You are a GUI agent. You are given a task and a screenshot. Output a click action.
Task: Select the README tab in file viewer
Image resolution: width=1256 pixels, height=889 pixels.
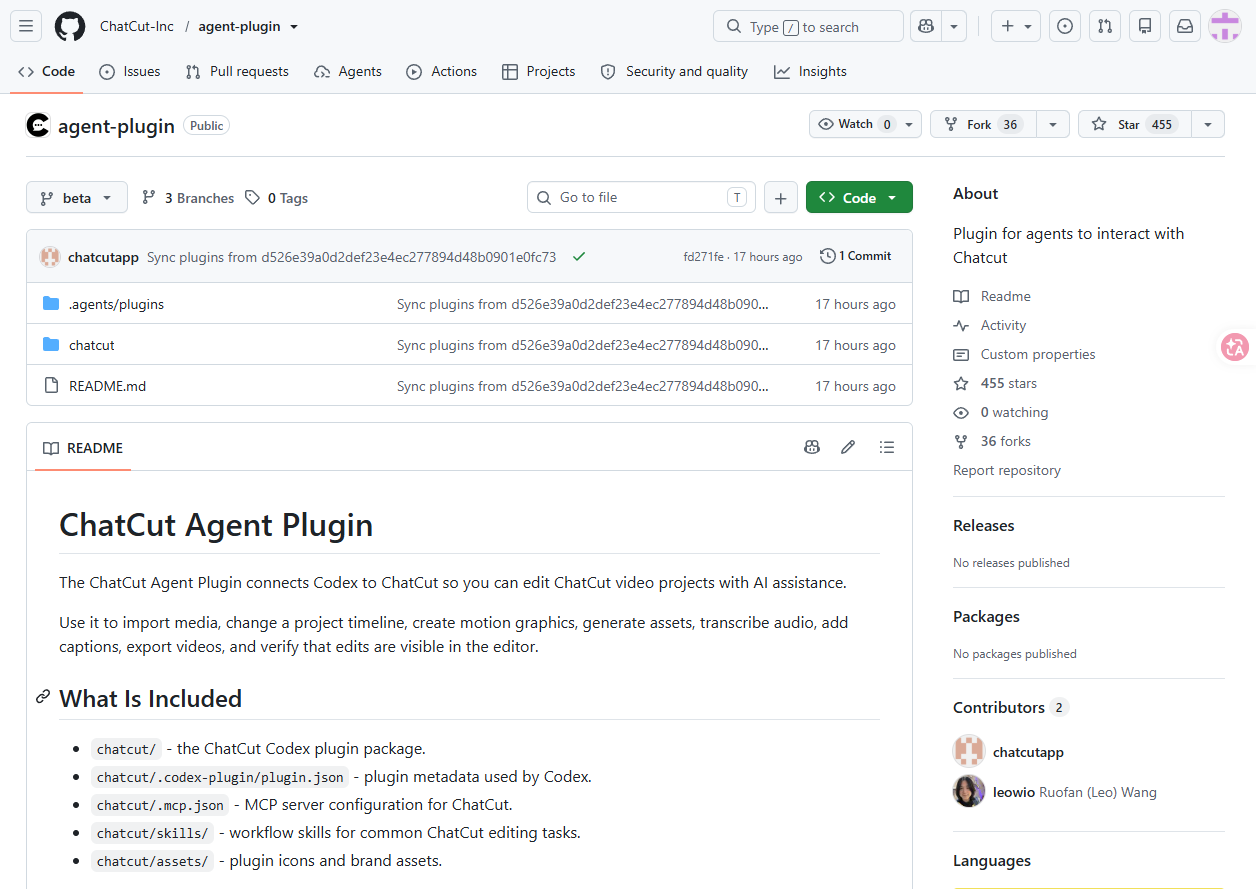coord(83,448)
